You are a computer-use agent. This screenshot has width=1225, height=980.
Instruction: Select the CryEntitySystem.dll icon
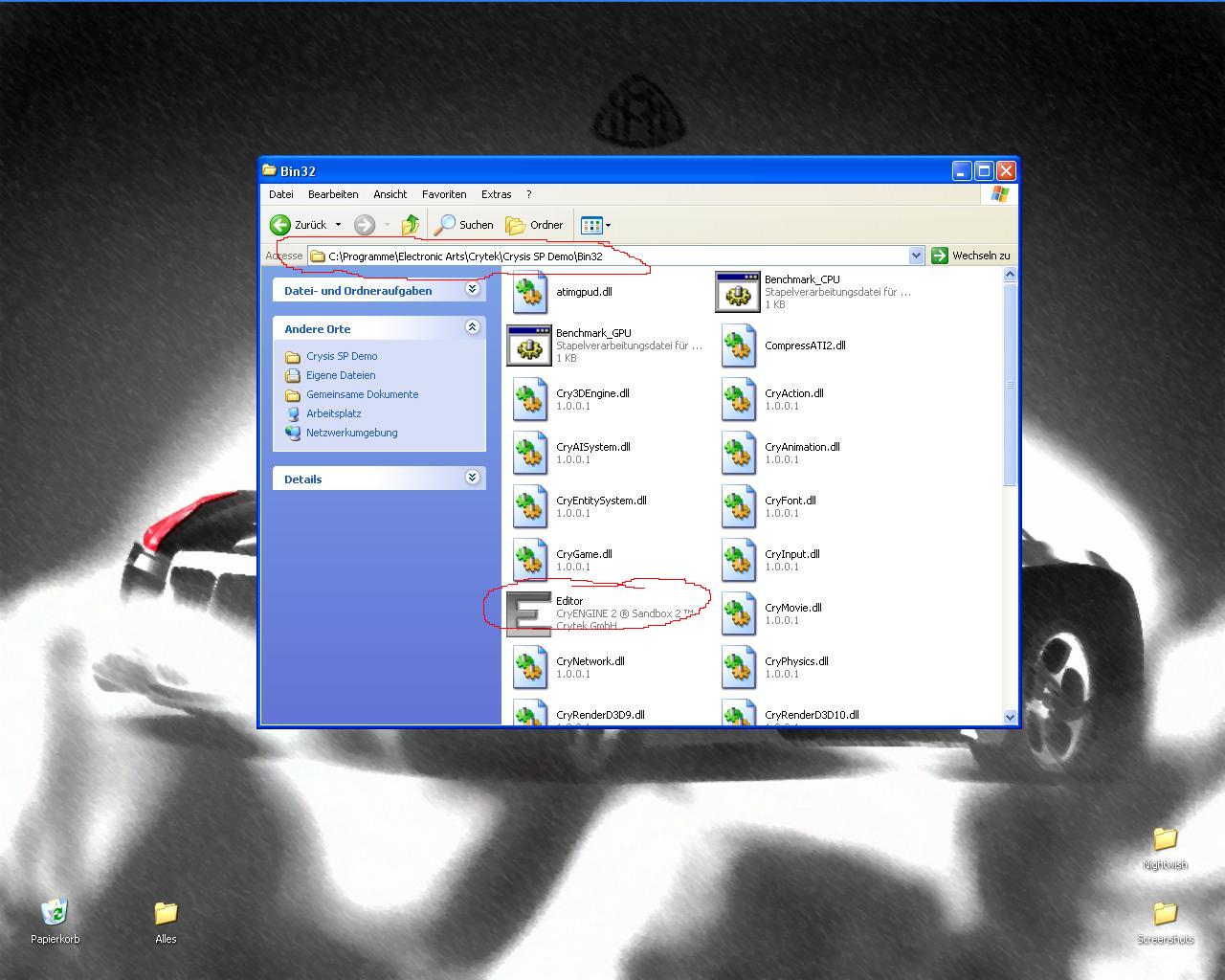[x=529, y=507]
